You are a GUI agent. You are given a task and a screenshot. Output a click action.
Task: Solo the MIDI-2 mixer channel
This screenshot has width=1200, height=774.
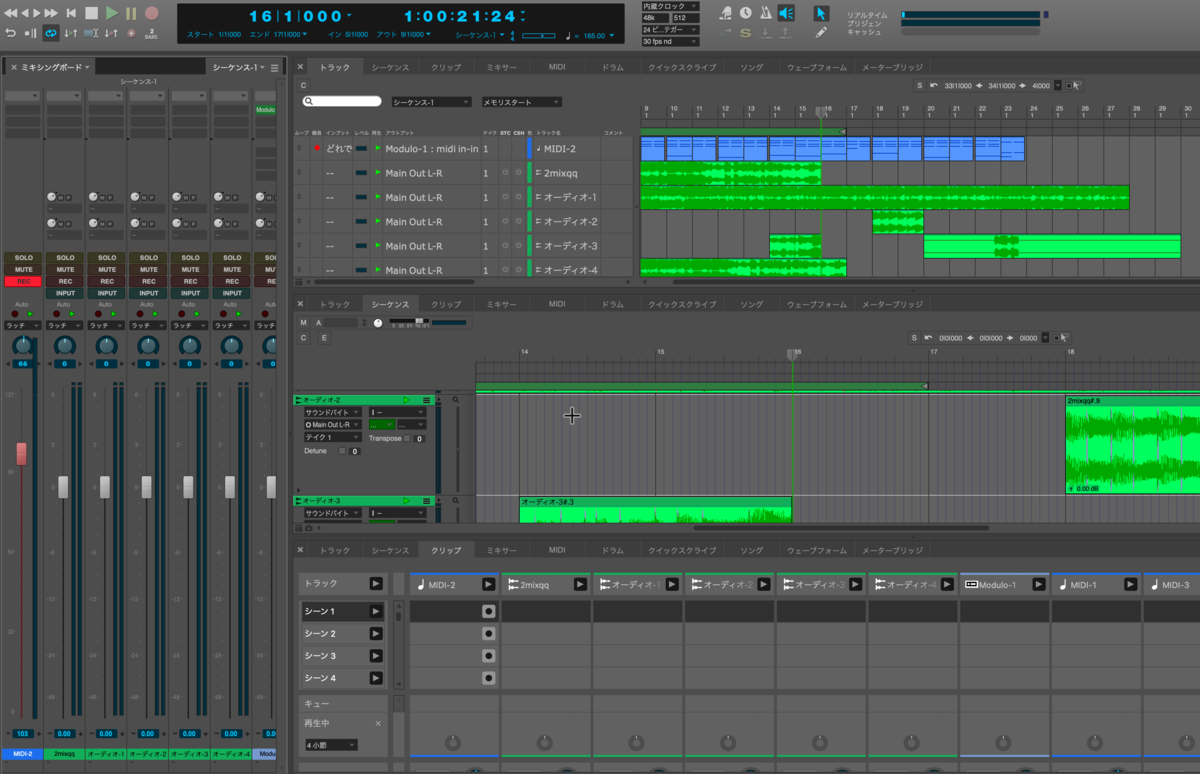[x=23, y=258]
